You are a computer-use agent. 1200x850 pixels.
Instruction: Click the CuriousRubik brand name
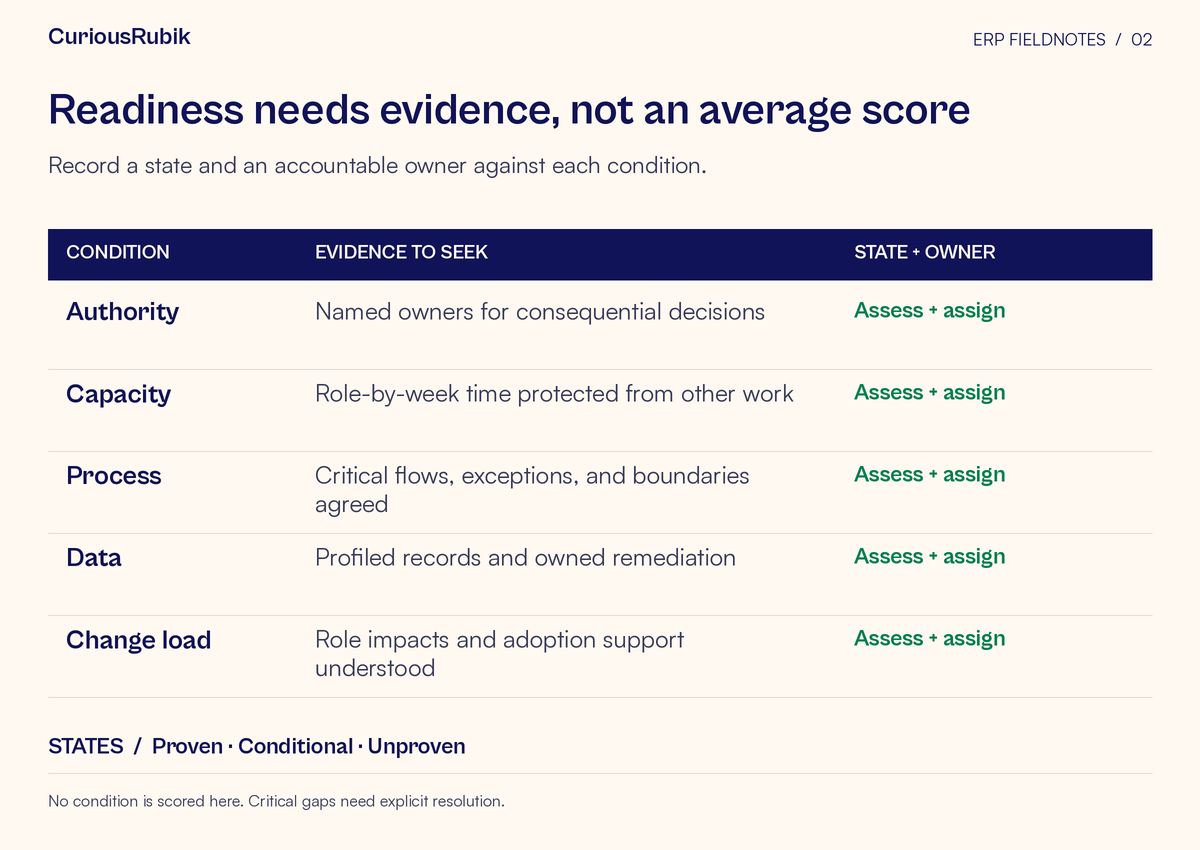click(119, 37)
